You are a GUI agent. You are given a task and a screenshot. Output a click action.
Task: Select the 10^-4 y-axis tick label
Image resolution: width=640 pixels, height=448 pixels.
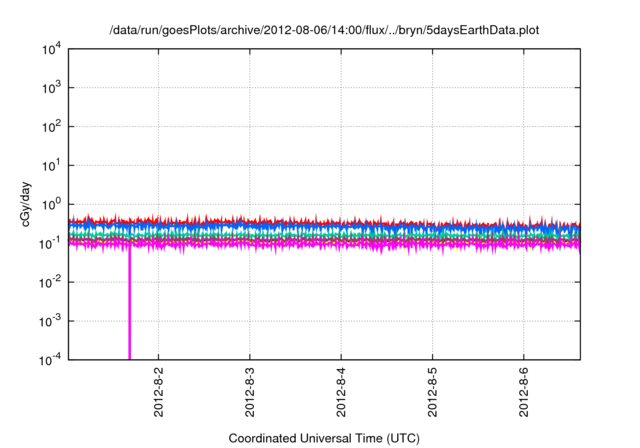pyautogui.click(x=48, y=359)
